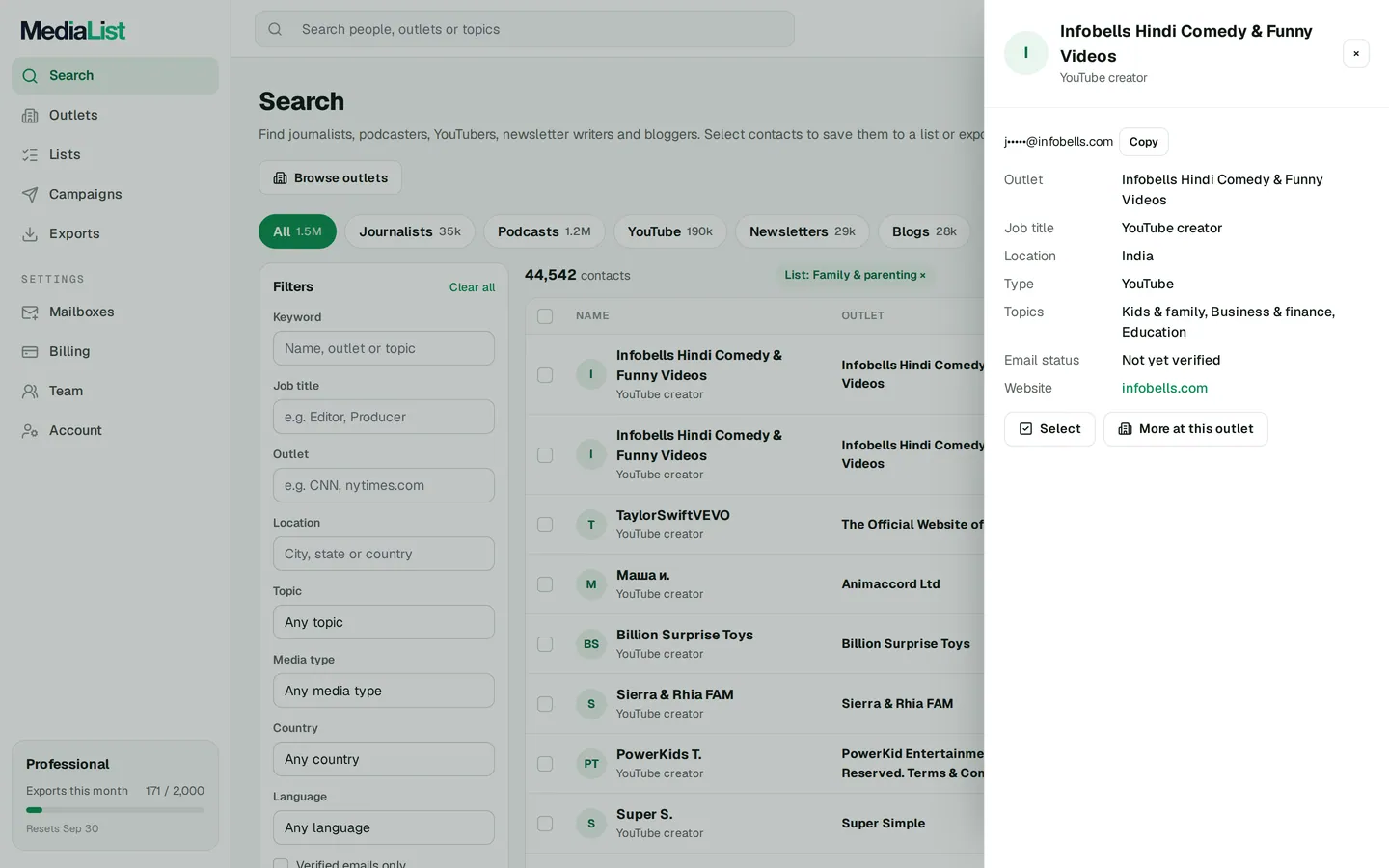Click Clear all filters link
The image size is (1389, 868).
point(472,287)
